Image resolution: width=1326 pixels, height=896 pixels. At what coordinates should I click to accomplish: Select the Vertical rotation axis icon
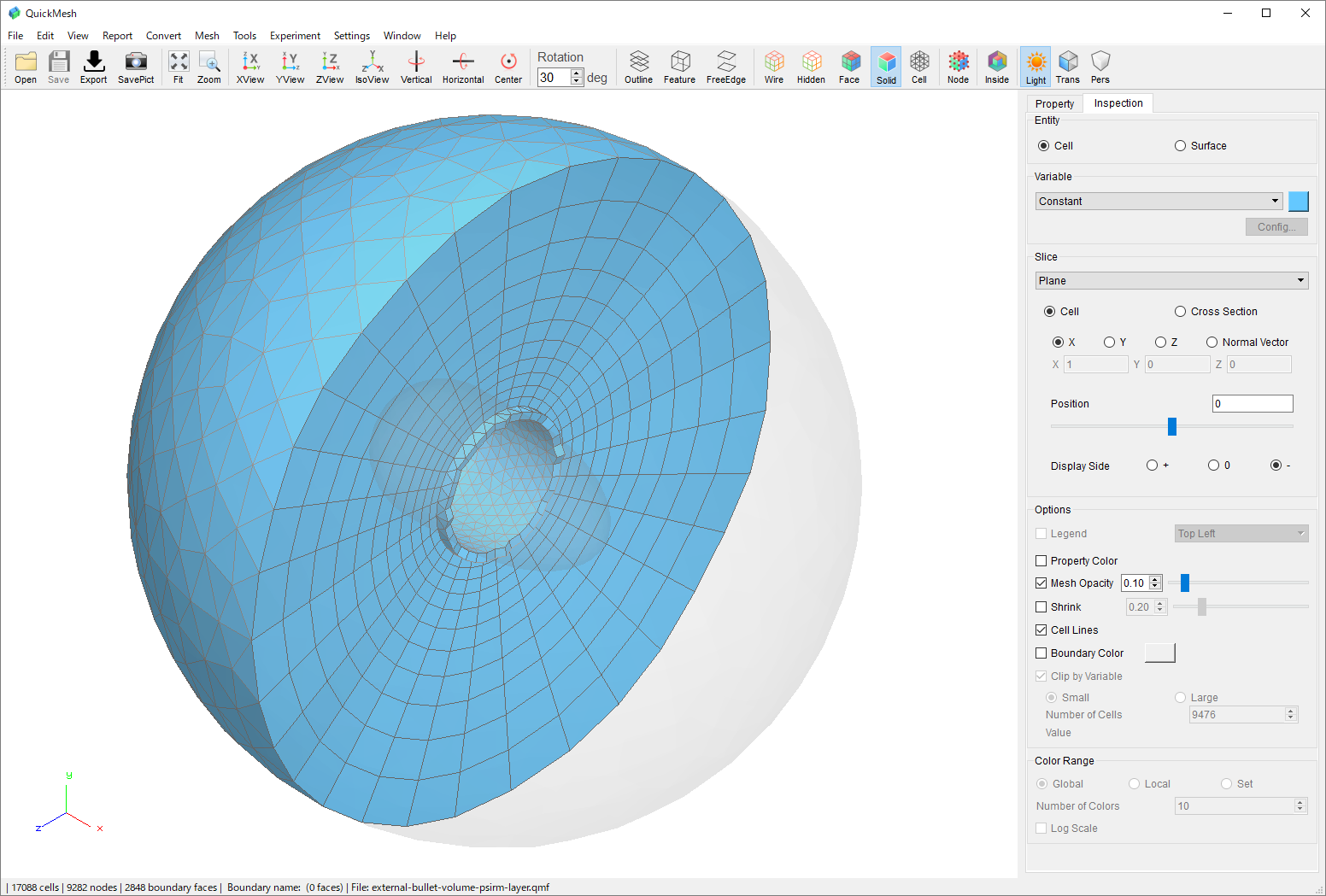416,67
